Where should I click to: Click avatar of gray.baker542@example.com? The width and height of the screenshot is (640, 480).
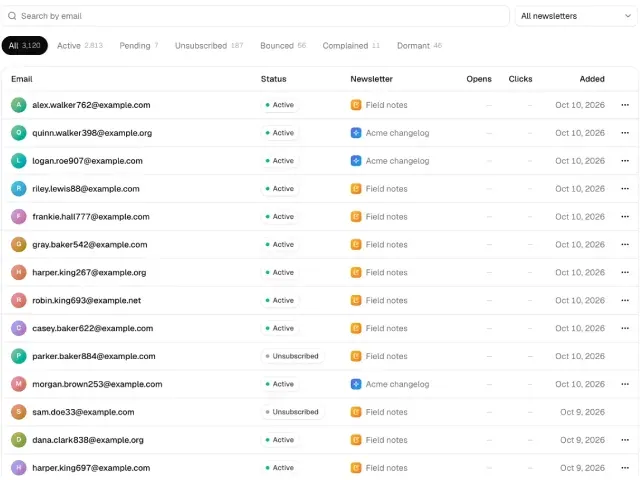[x=19, y=244]
